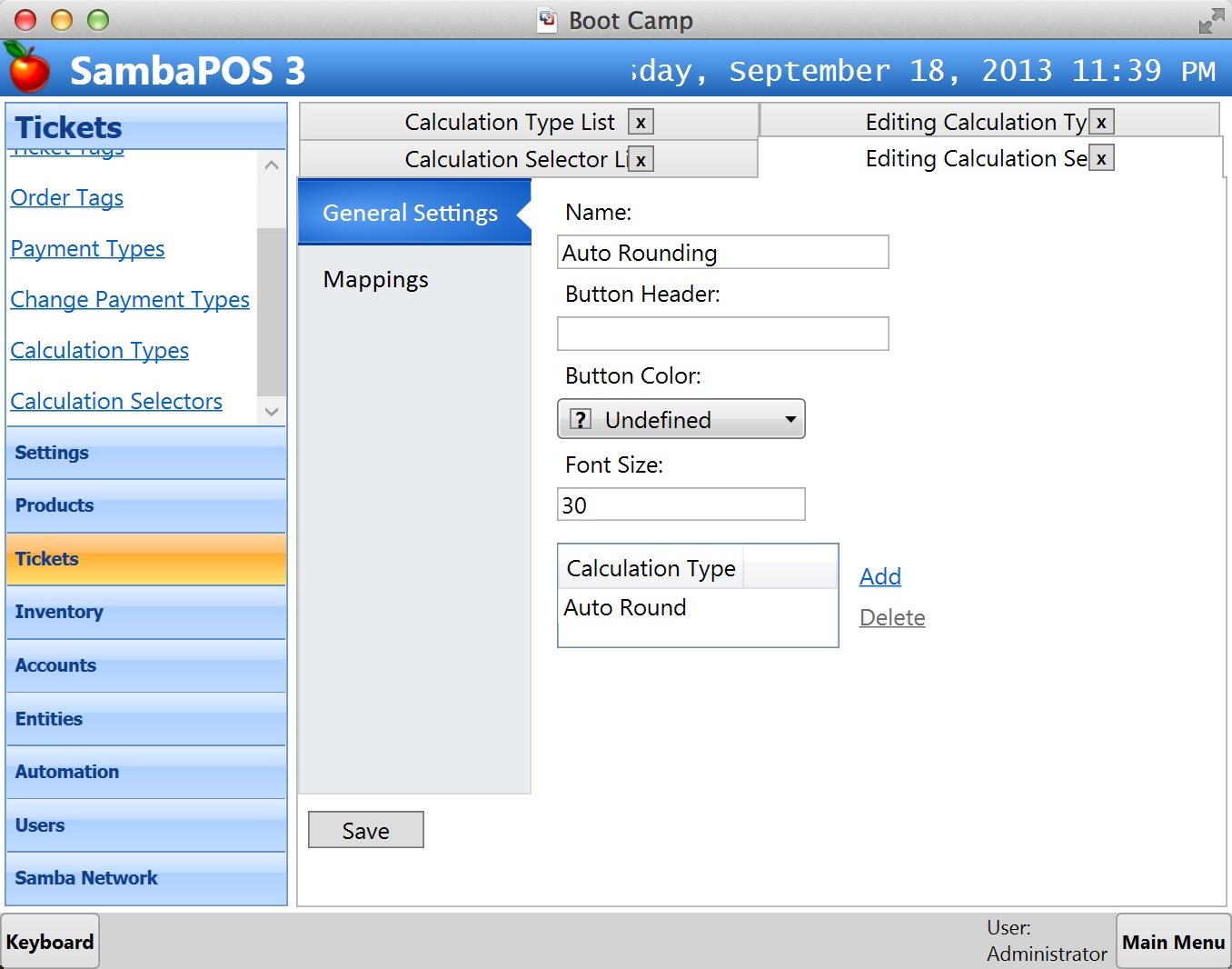Close the Editing Calculation Type tab
Screen dimensions: 1232x969
(1101, 123)
